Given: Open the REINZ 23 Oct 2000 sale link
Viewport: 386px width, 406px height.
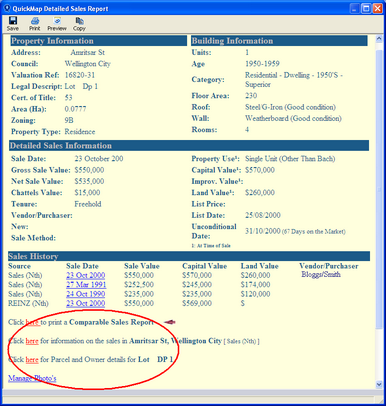Looking at the screenshot, I should point(85,303).
